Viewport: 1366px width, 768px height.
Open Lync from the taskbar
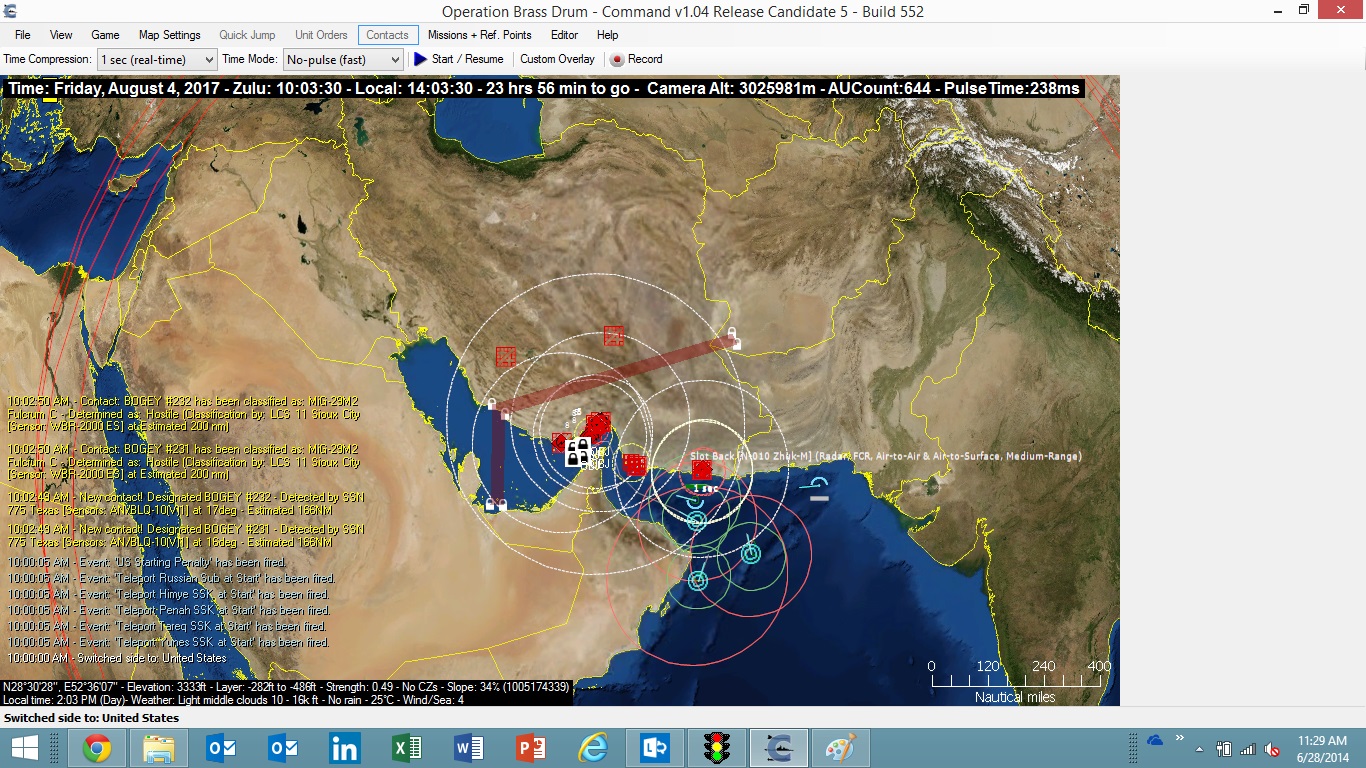coord(655,748)
